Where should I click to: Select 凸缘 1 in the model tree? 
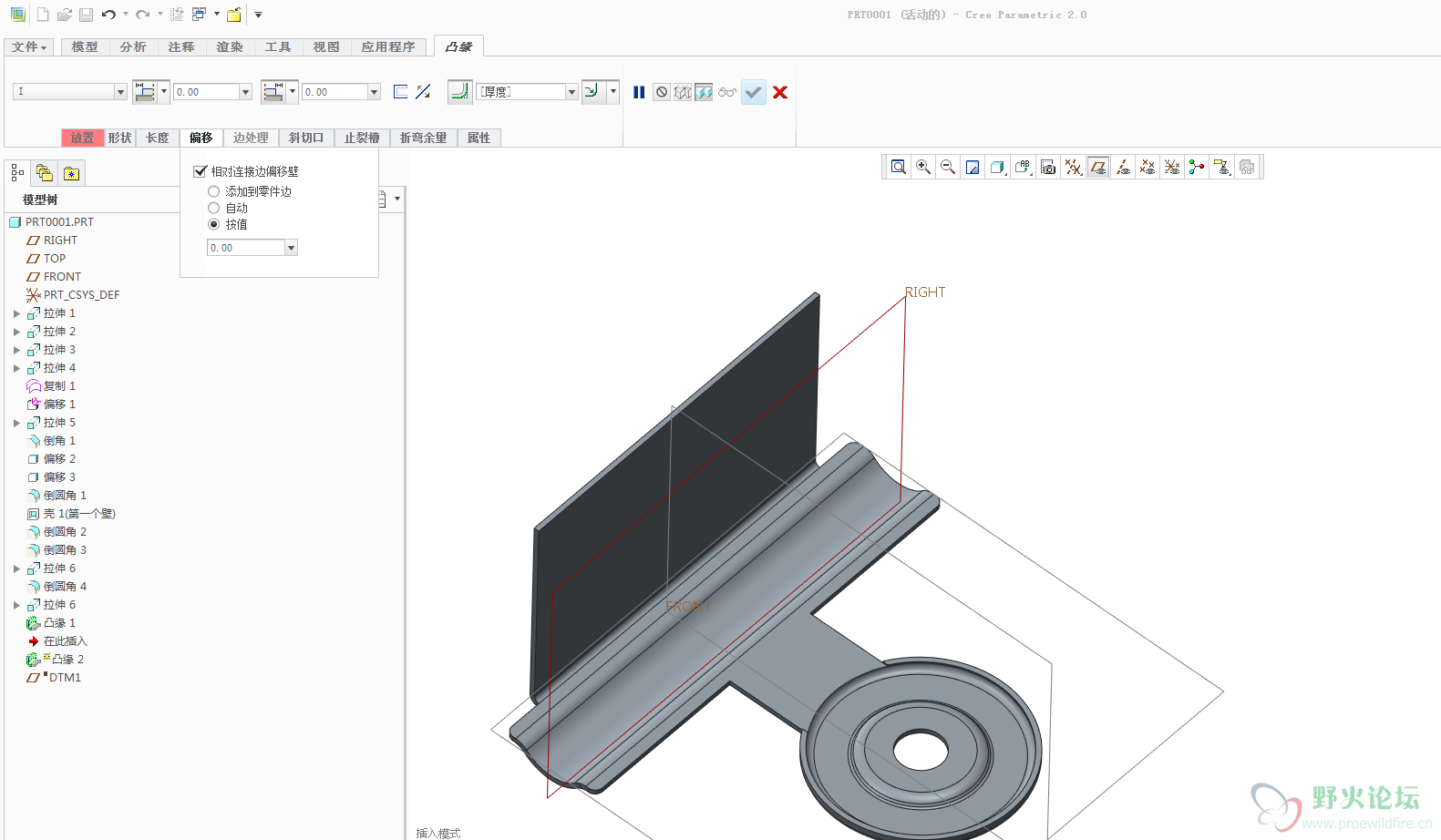pyautogui.click(x=59, y=623)
